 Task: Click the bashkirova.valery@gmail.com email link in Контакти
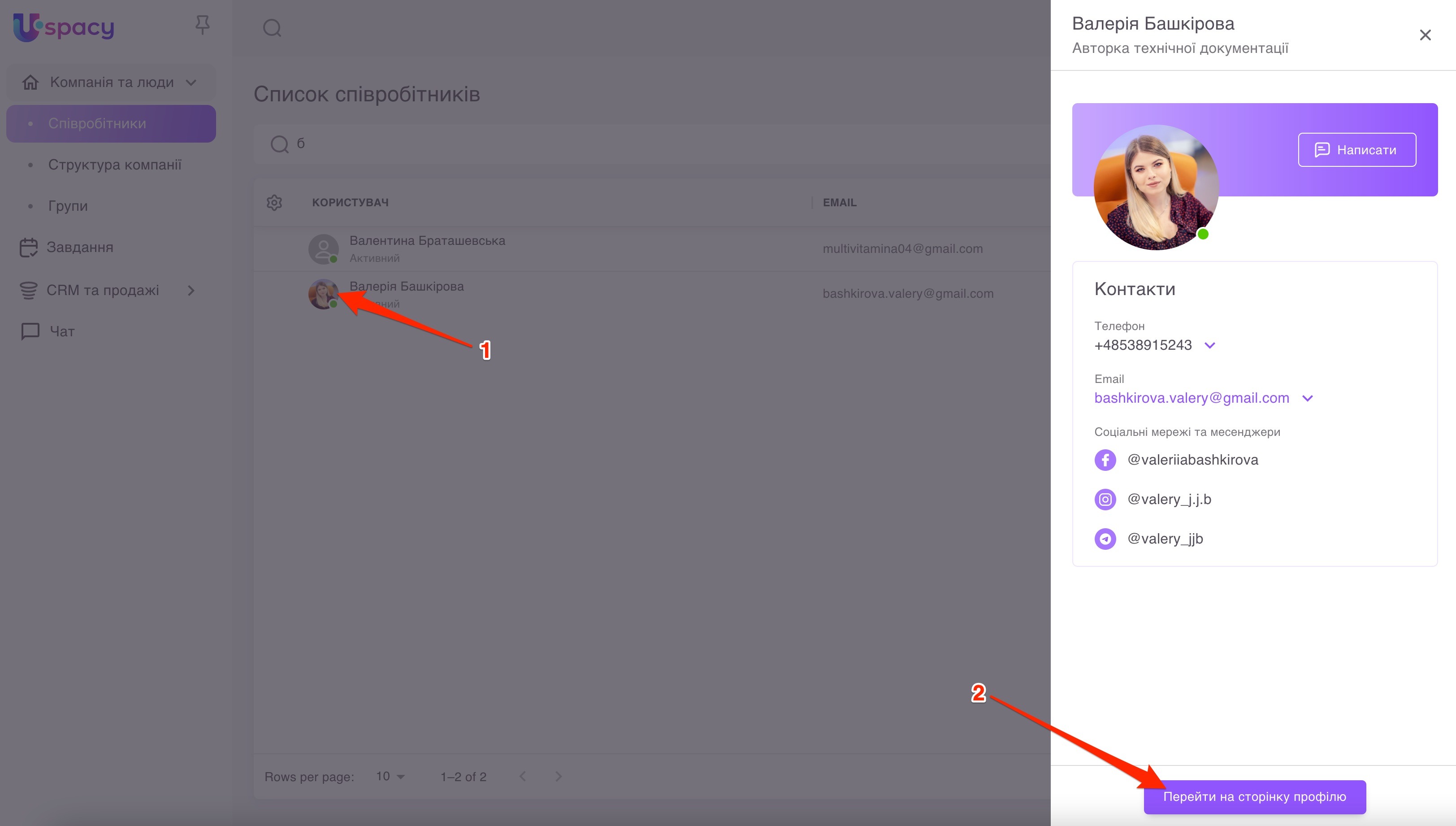[x=1191, y=398]
